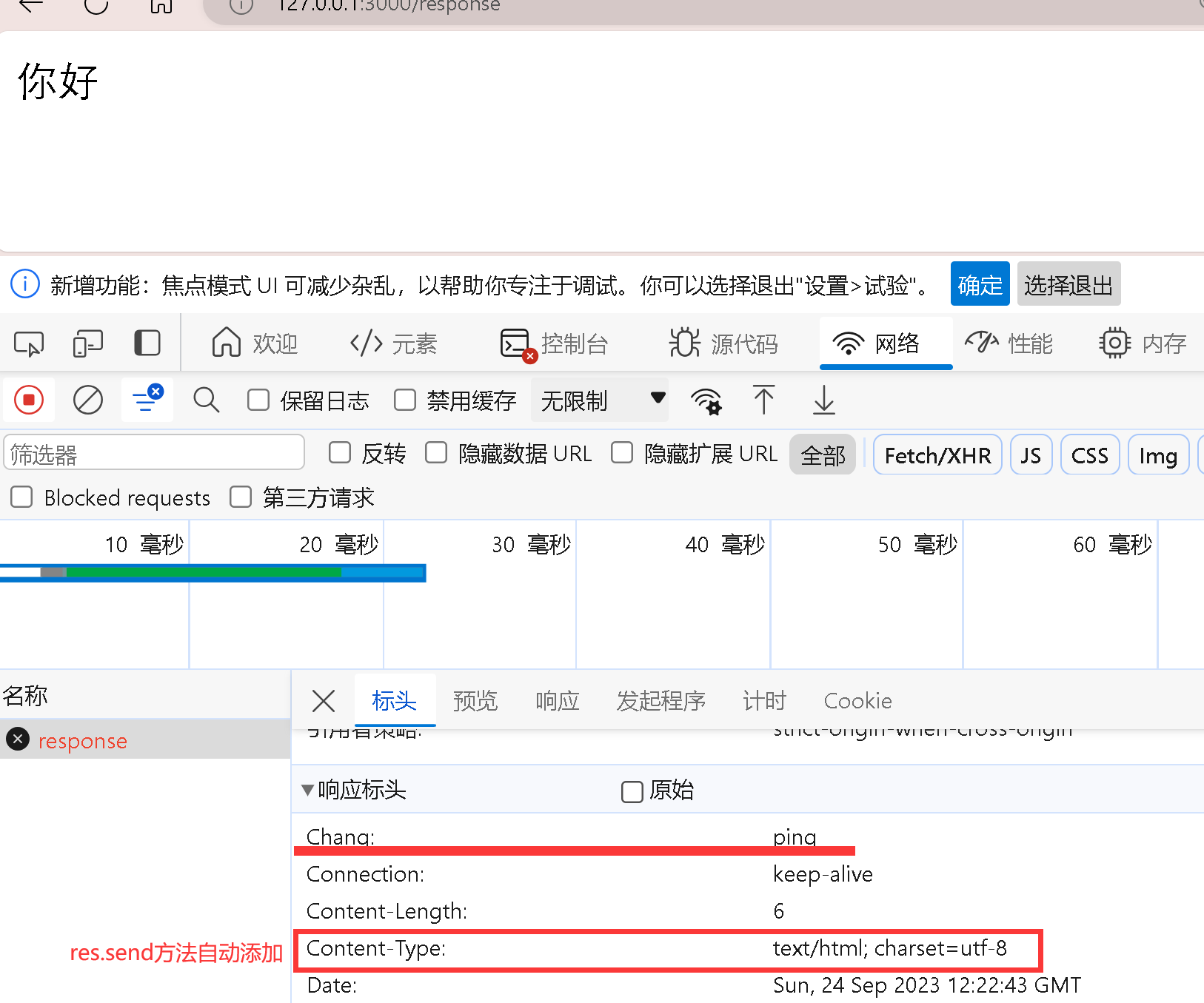Click the error icon beside response row

coord(18,739)
